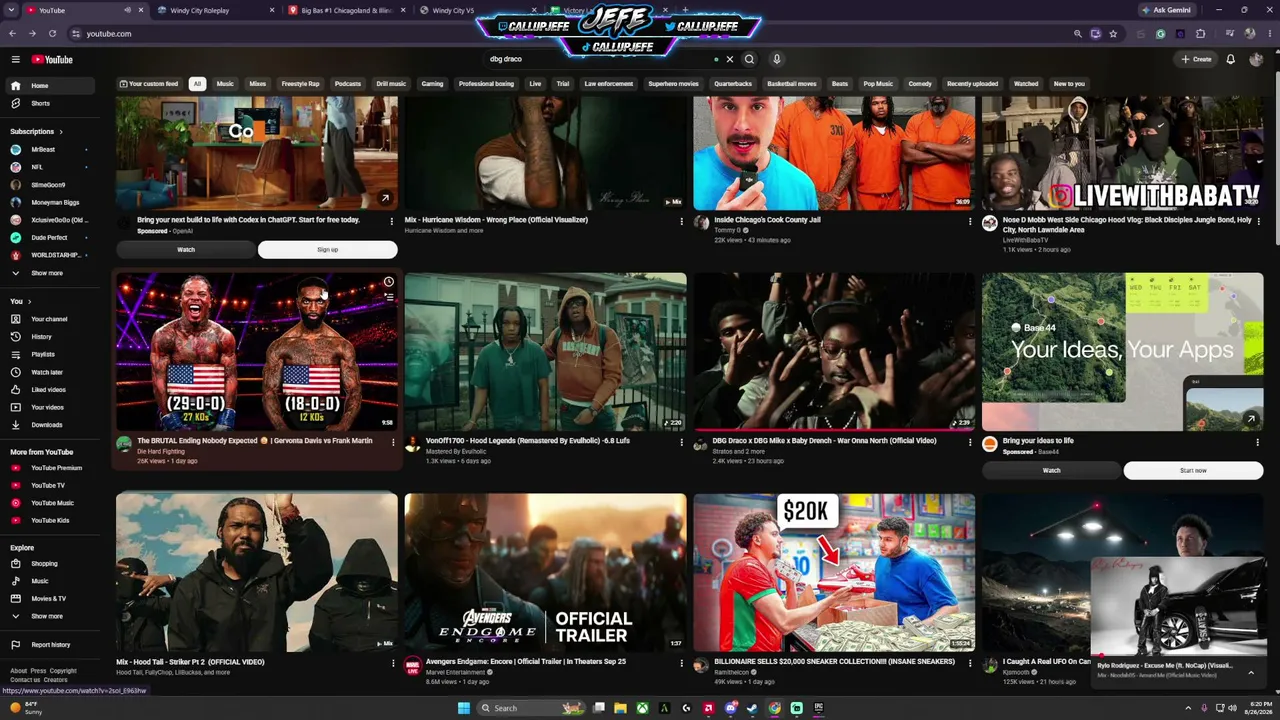This screenshot has width=1280, height=720.
Task: Open the Your custom feed chip
Action: (x=149, y=84)
